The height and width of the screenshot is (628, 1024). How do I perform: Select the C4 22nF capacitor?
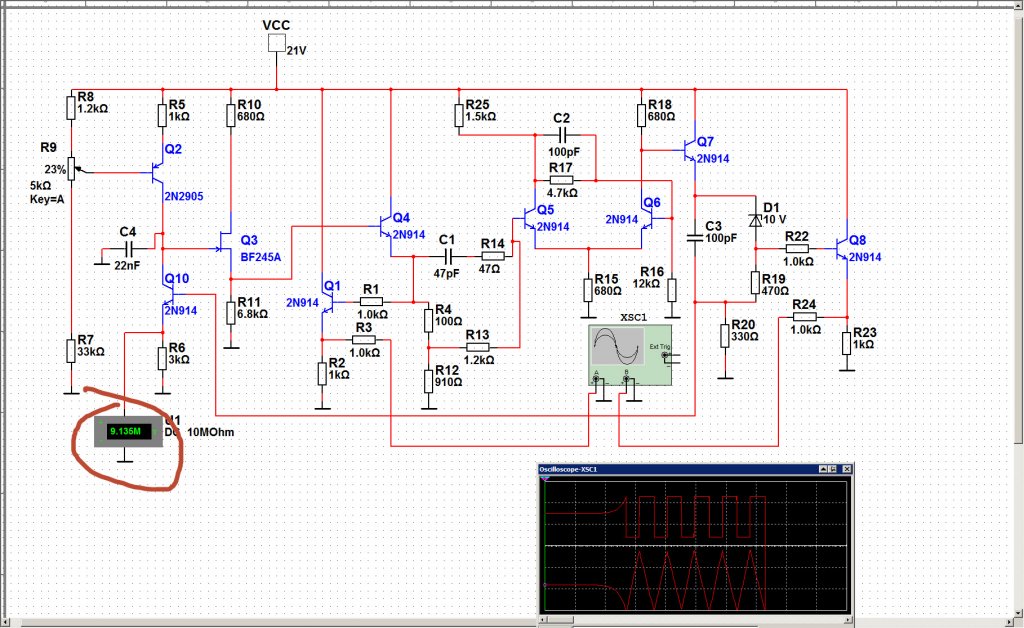(x=129, y=249)
